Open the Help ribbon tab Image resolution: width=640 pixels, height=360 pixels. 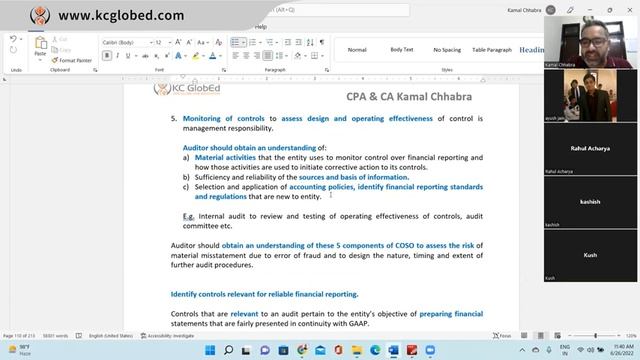pyautogui.click(x=261, y=27)
